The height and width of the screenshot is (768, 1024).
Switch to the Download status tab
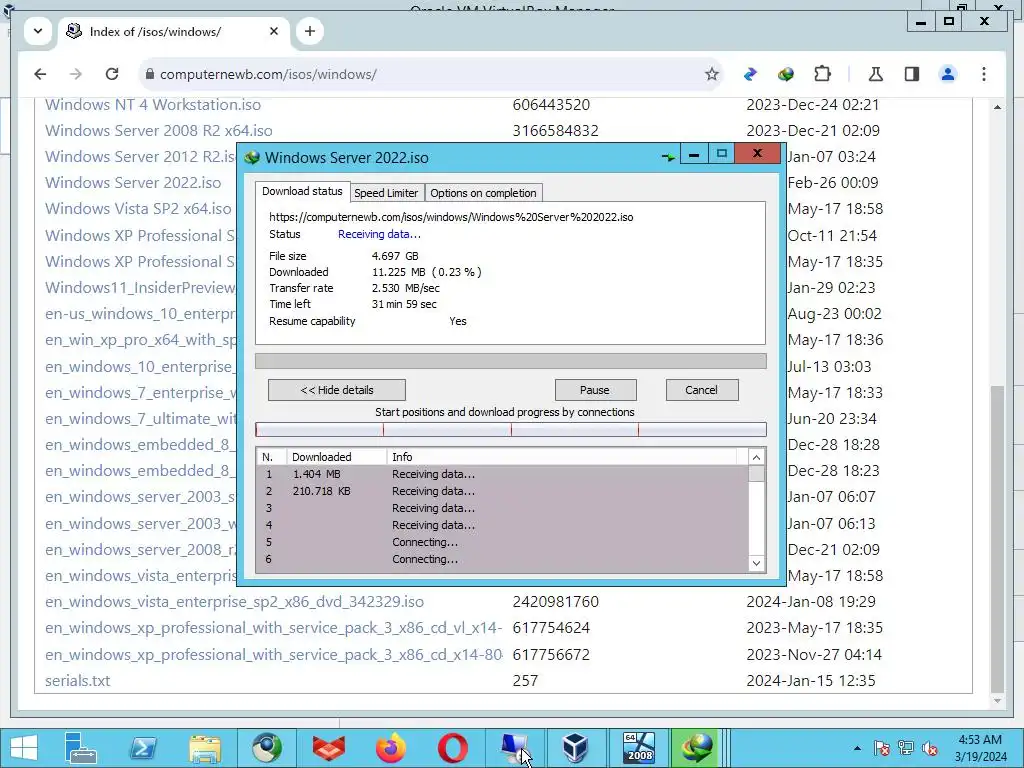tap(302, 191)
